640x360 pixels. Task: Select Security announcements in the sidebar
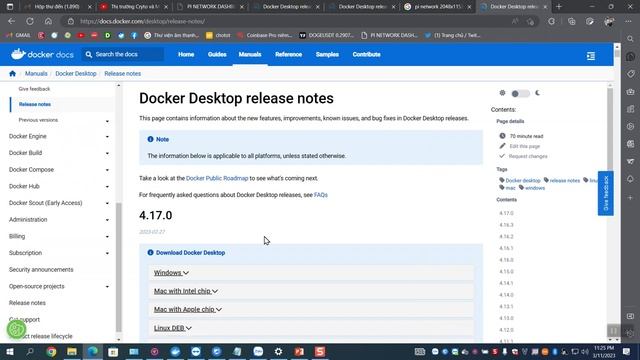41,270
